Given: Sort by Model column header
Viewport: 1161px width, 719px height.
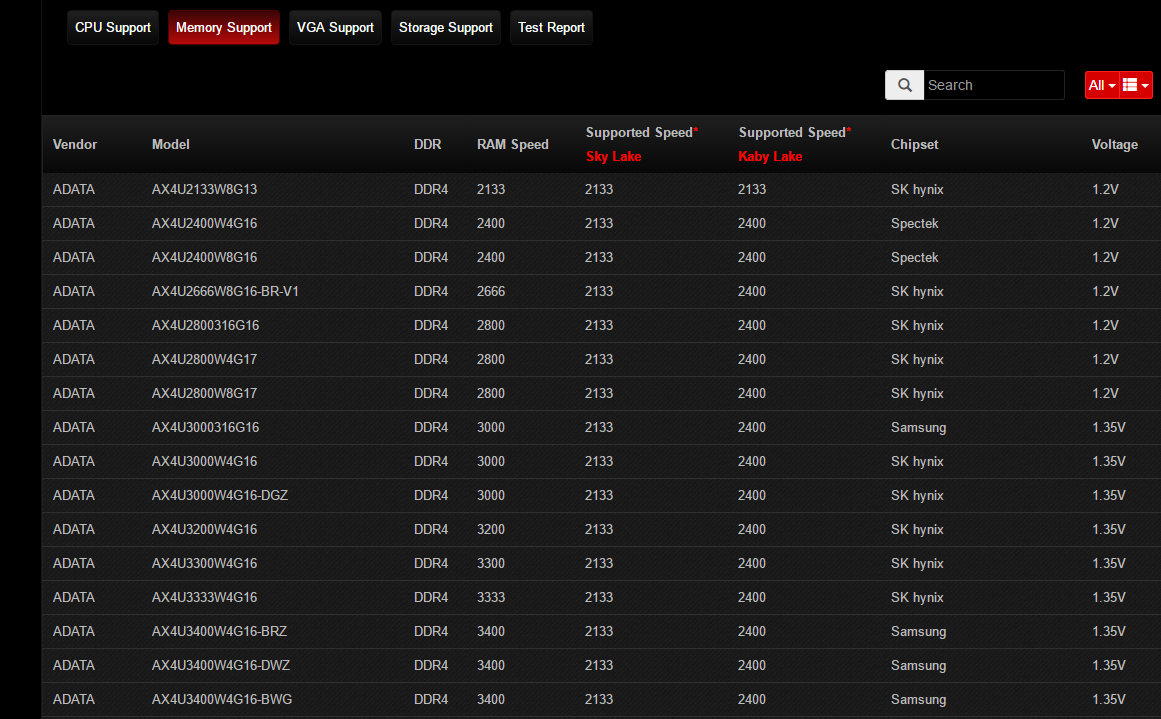Looking at the screenshot, I should tap(170, 144).
